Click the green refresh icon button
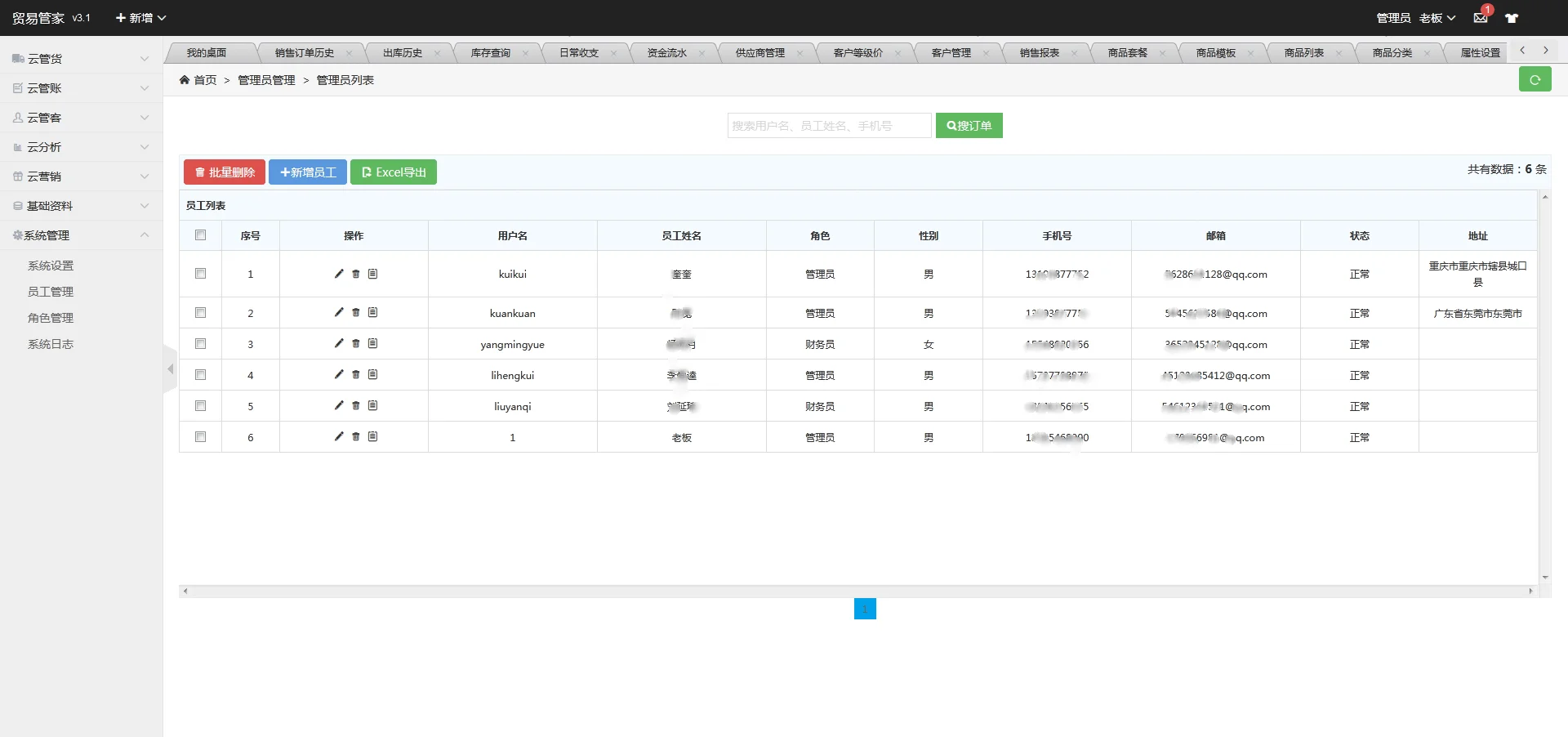 pos(1535,80)
